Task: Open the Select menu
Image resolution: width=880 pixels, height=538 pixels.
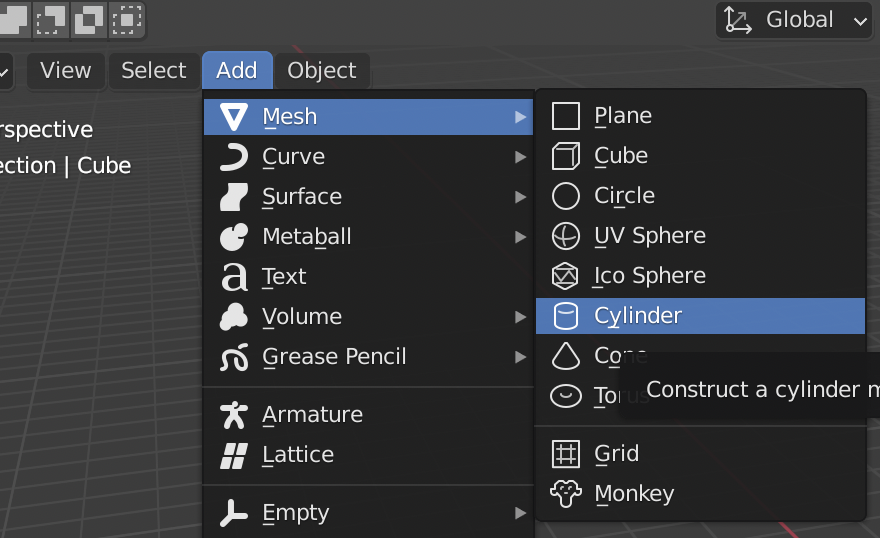Action: pos(154,71)
